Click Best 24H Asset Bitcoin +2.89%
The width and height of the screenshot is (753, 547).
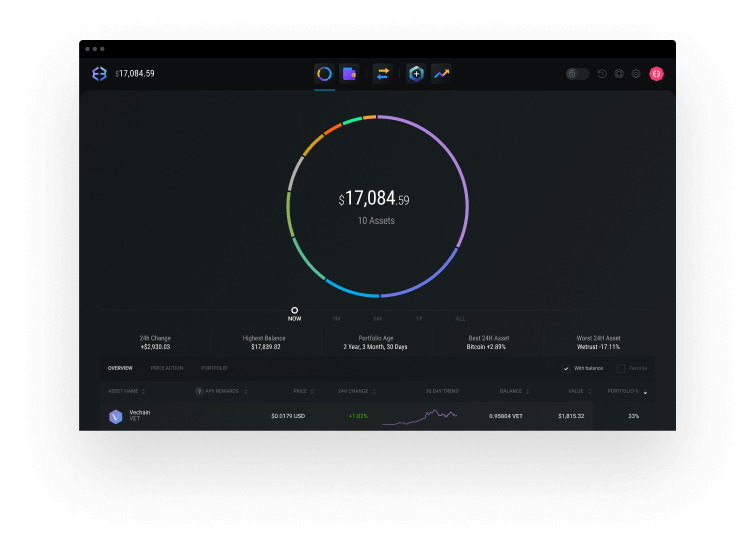pyautogui.click(x=486, y=342)
